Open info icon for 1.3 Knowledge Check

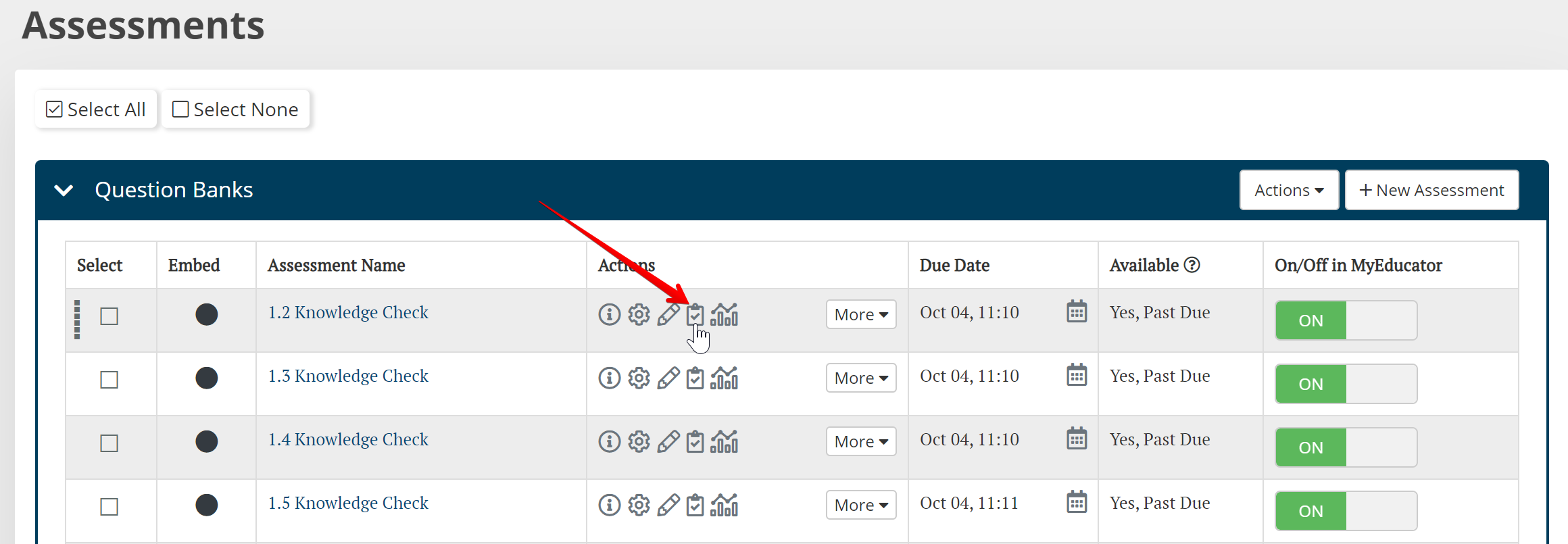610,378
